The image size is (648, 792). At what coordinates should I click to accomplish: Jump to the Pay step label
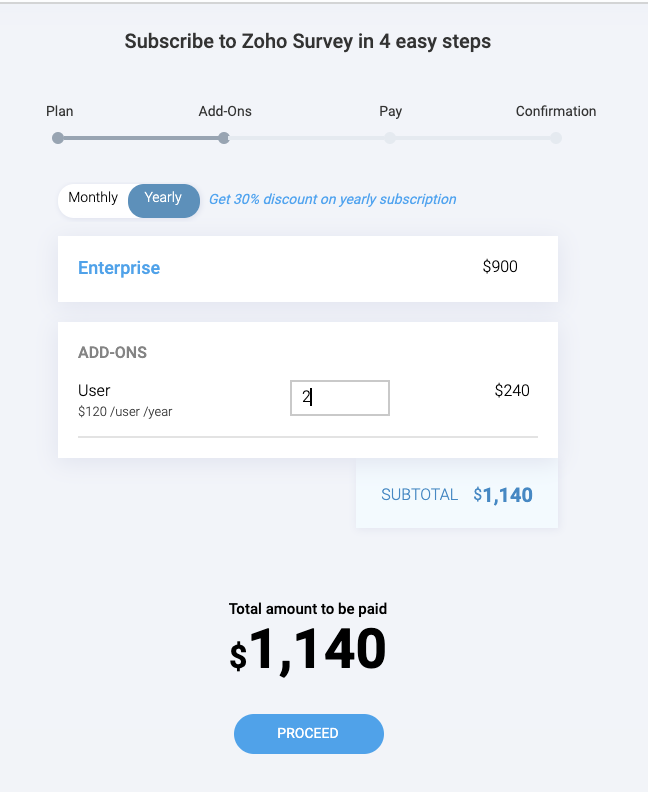coord(390,111)
